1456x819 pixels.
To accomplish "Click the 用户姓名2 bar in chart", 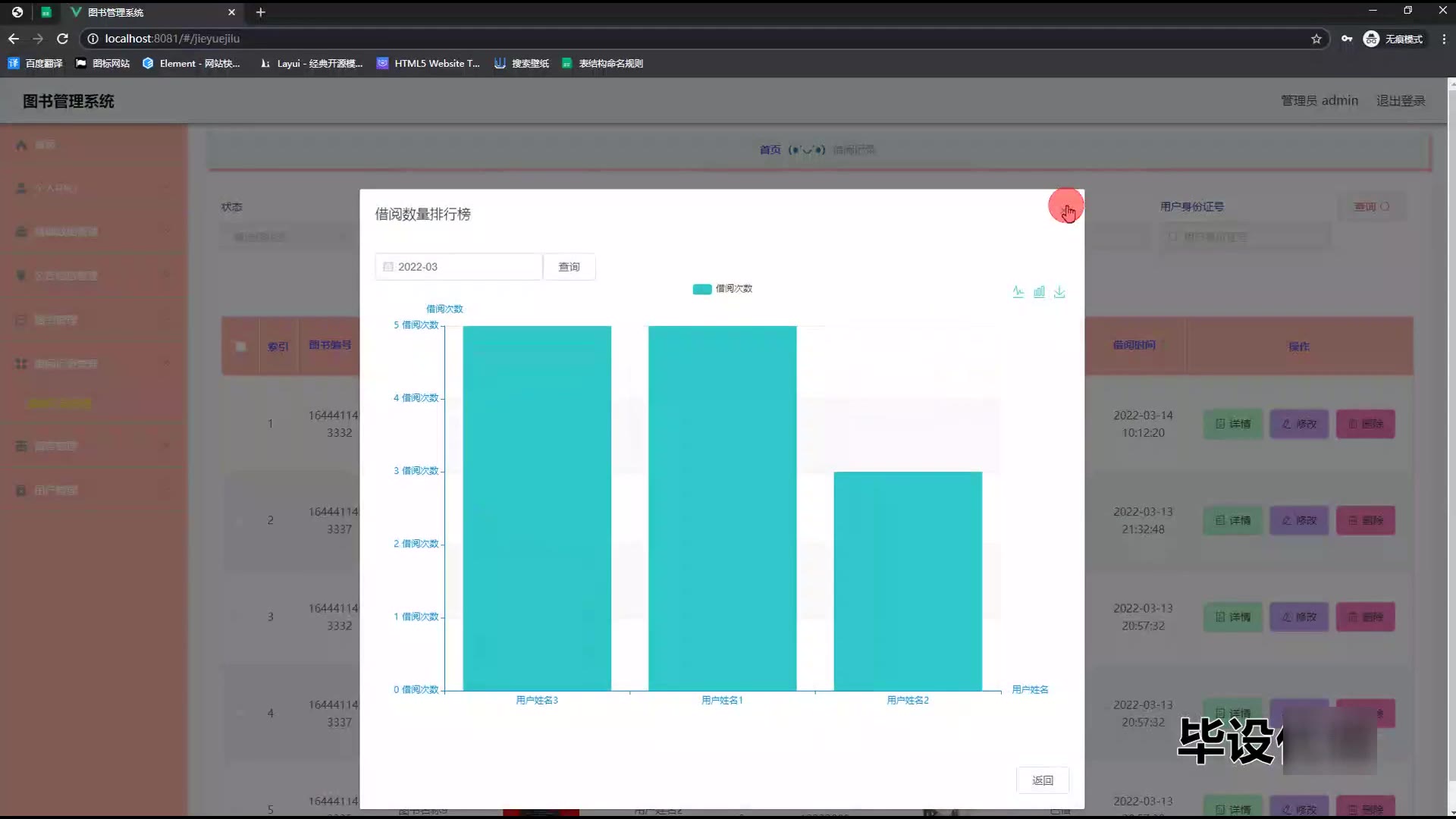I will pyautogui.click(x=908, y=581).
